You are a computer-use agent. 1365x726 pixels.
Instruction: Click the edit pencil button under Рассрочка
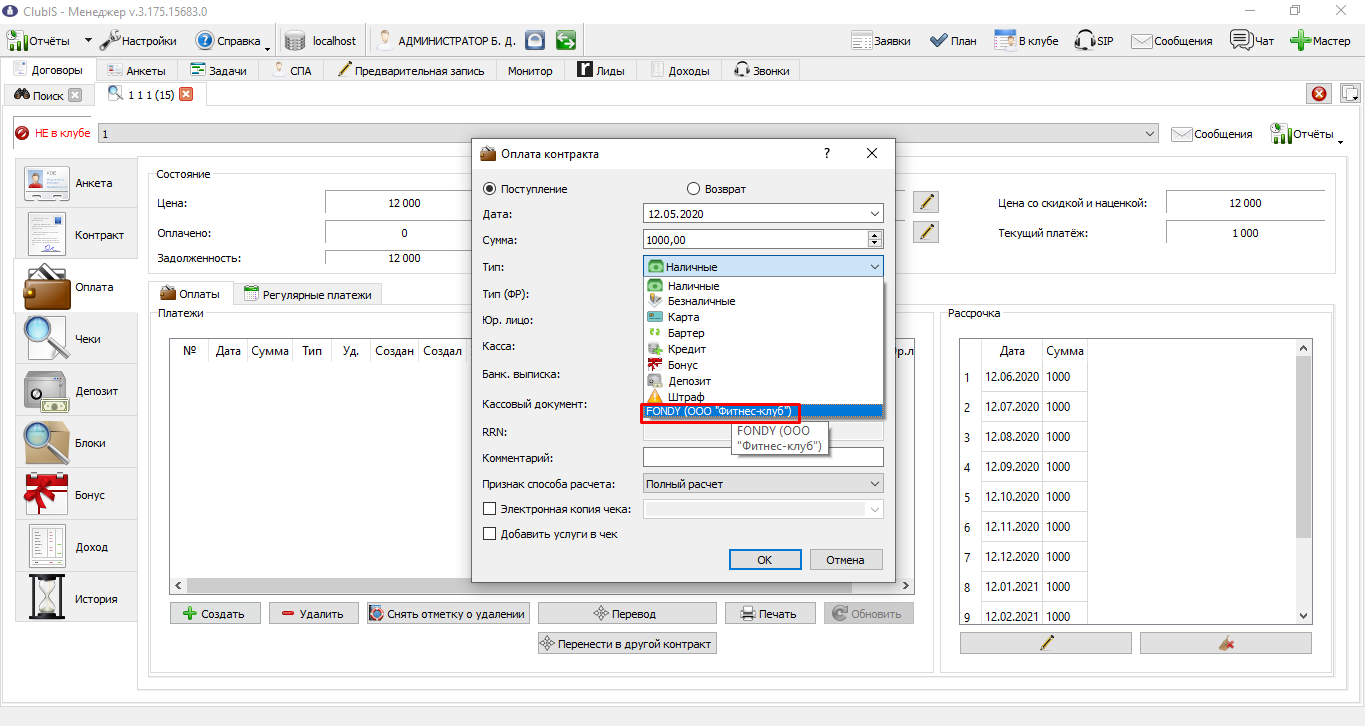coord(1046,643)
